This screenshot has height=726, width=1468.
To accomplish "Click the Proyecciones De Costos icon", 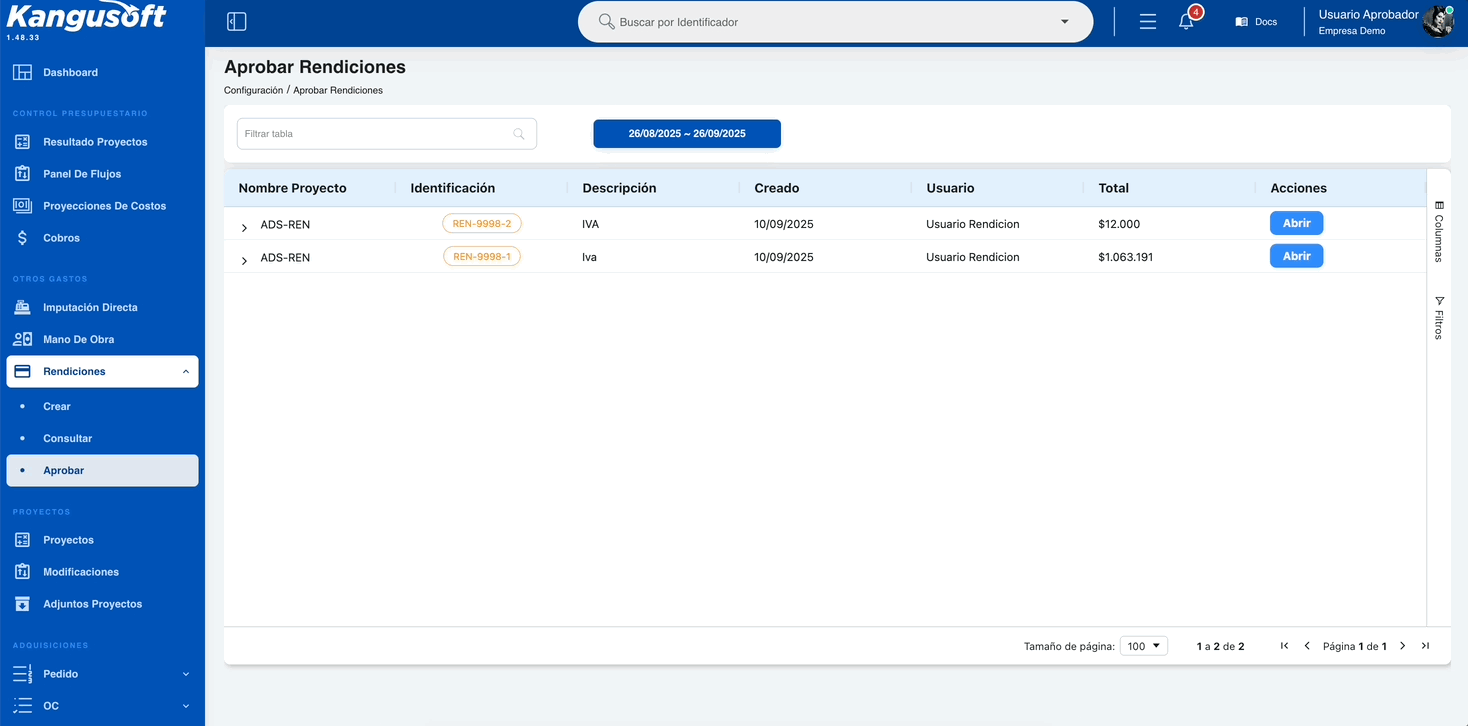I will 22,206.
